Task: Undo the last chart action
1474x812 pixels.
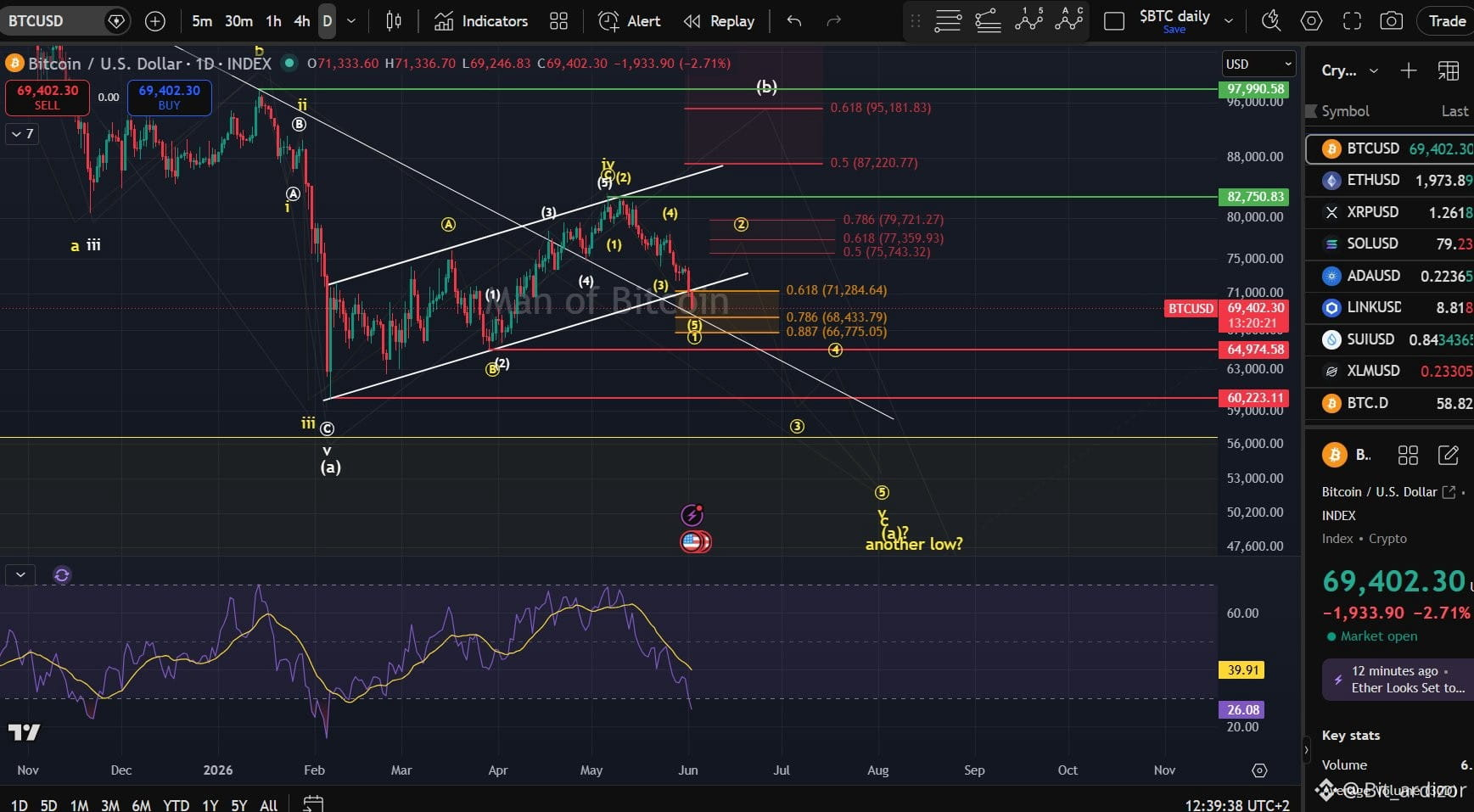Action: pyautogui.click(x=794, y=21)
